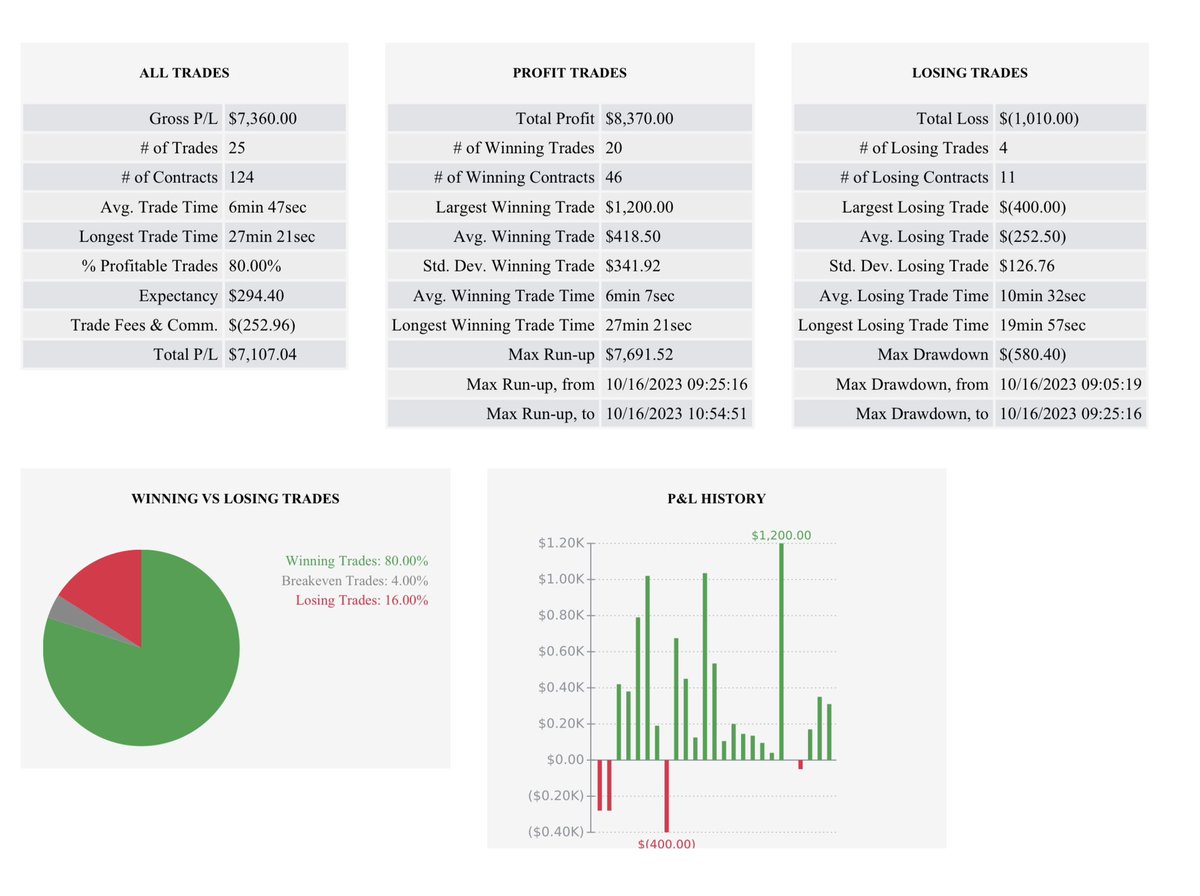The height and width of the screenshot is (896, 1200).
Task: Click % Profitable Trades value 80.00%
Action: [x=254, y=266]
